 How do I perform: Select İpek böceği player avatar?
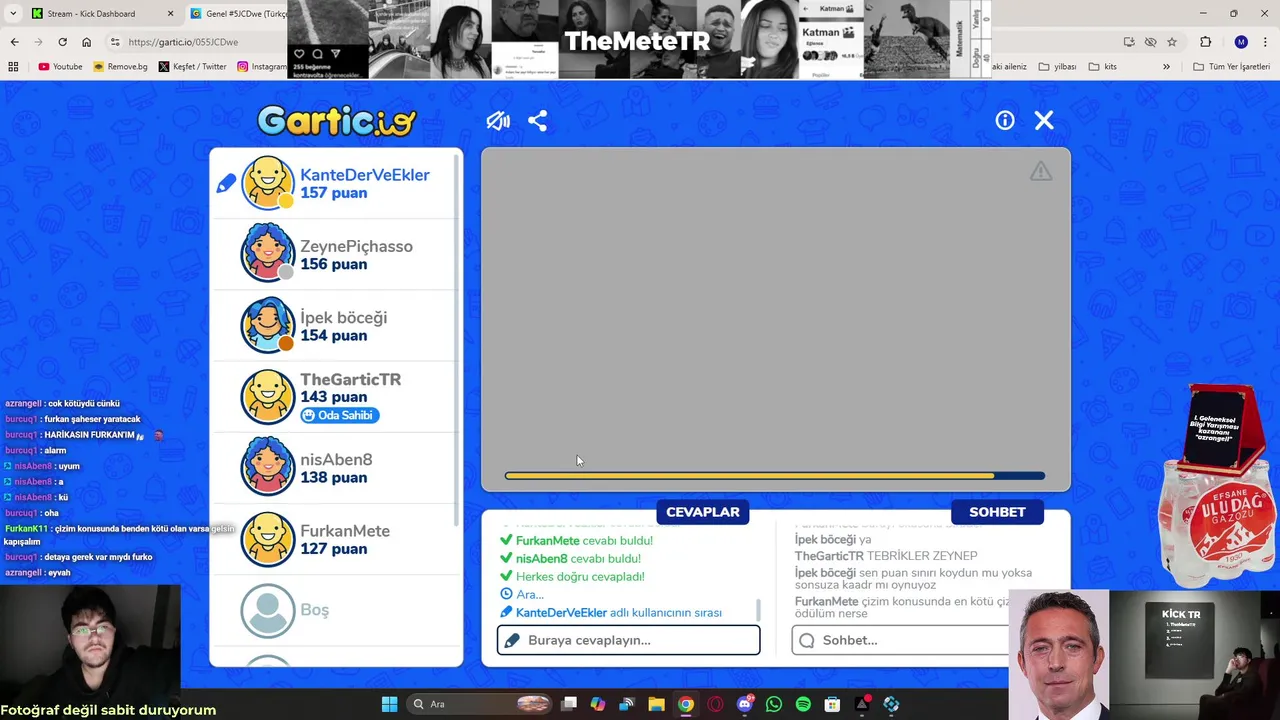tap(268, 325)
